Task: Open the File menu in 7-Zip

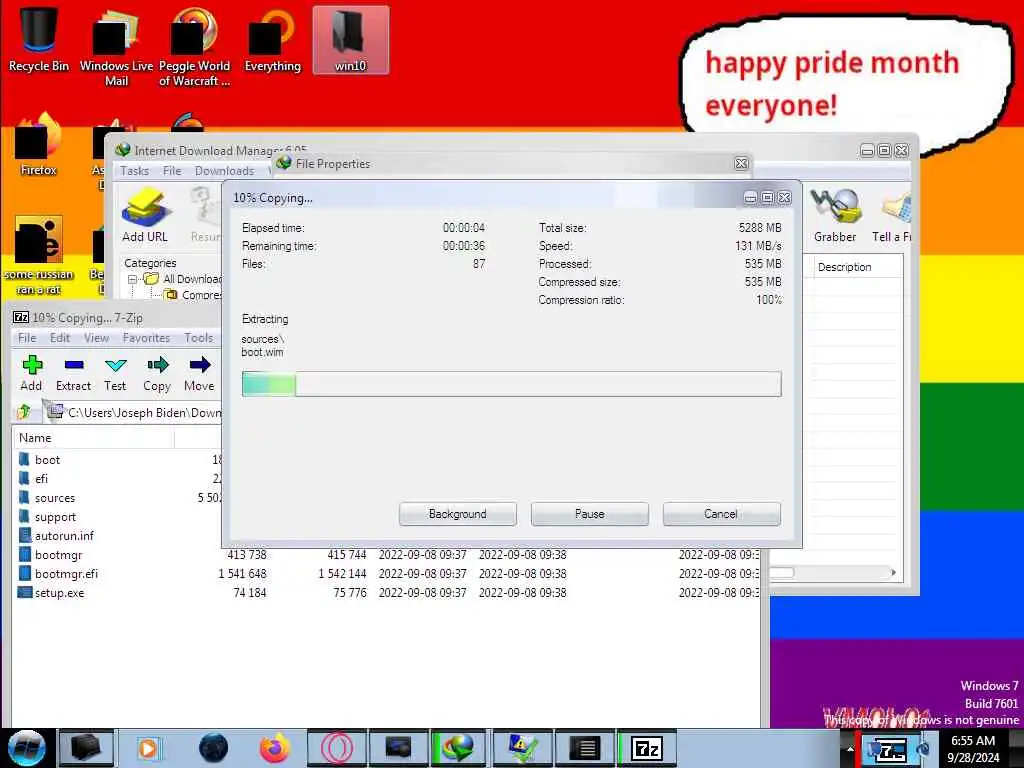Action: [27, 338]
